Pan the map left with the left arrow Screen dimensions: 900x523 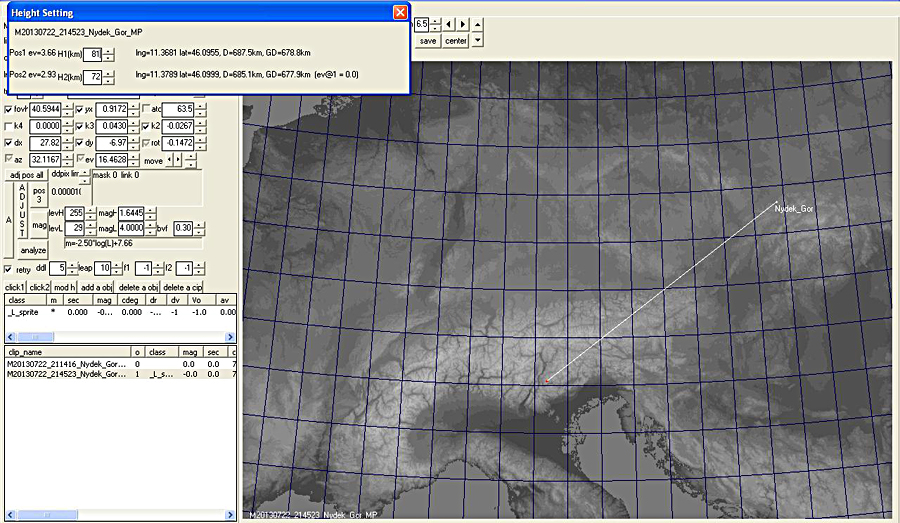coord(449,24)
